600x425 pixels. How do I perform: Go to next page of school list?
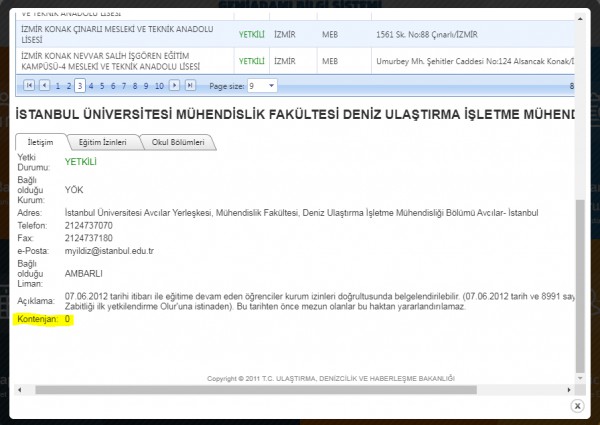tap(174, 85)
